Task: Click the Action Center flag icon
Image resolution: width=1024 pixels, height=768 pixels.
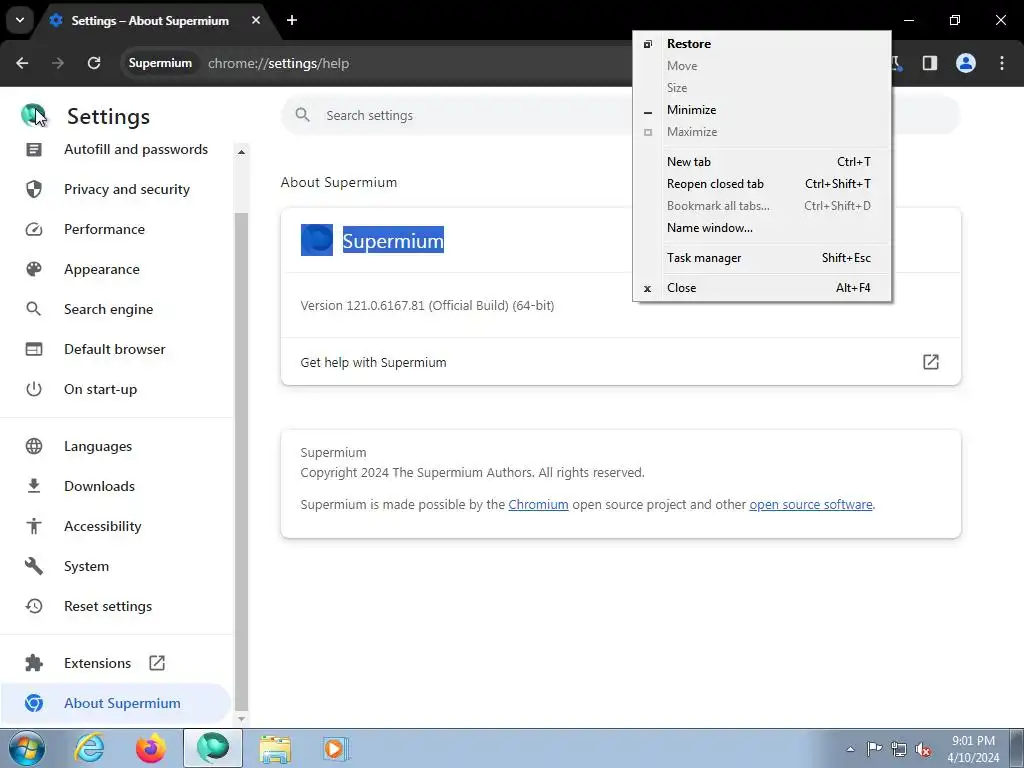Action: pos(874,749)
